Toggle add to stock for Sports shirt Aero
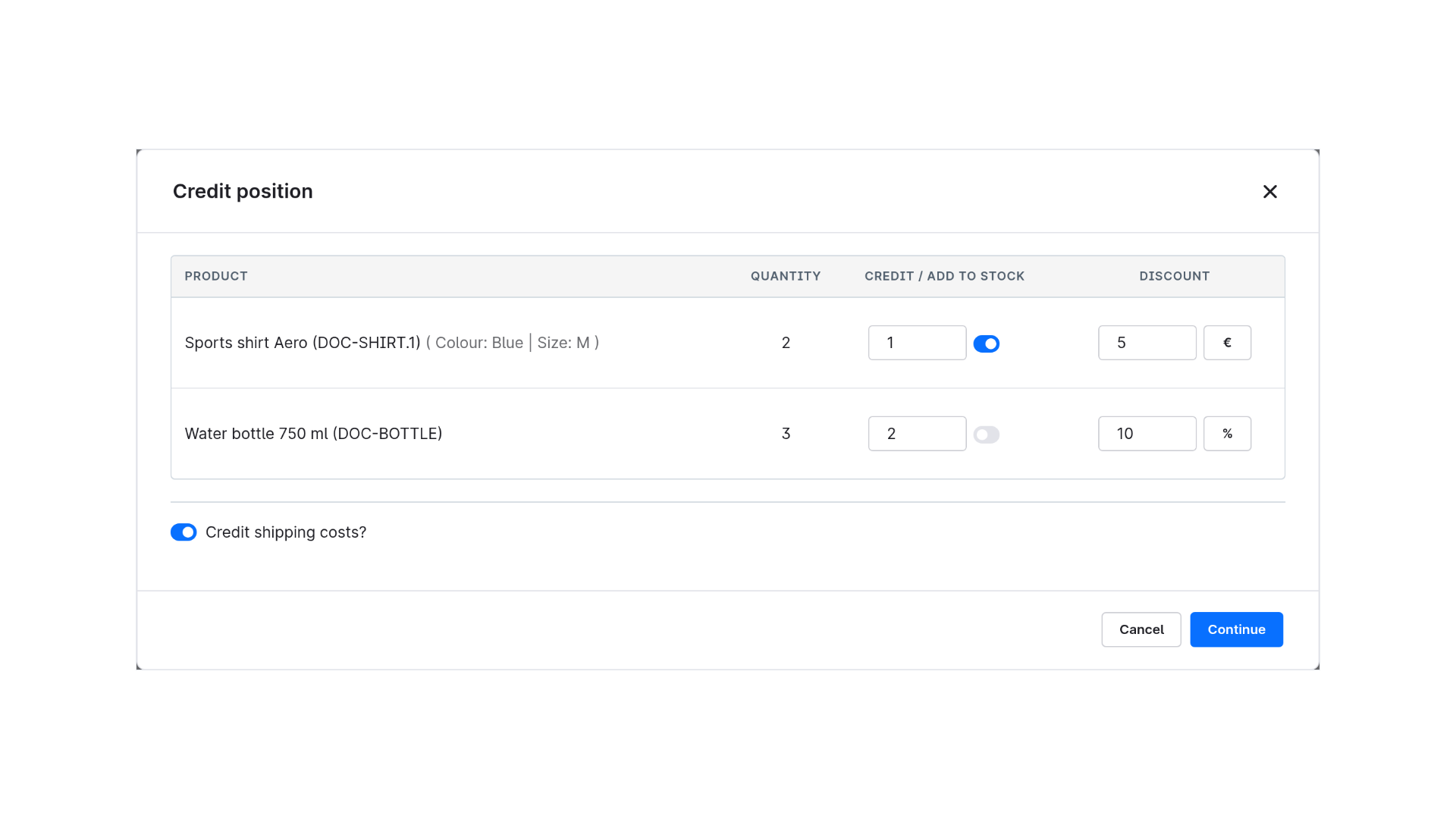Image resolution: width=1456 pixels, height=819 pixels. (x=987, y=344)
